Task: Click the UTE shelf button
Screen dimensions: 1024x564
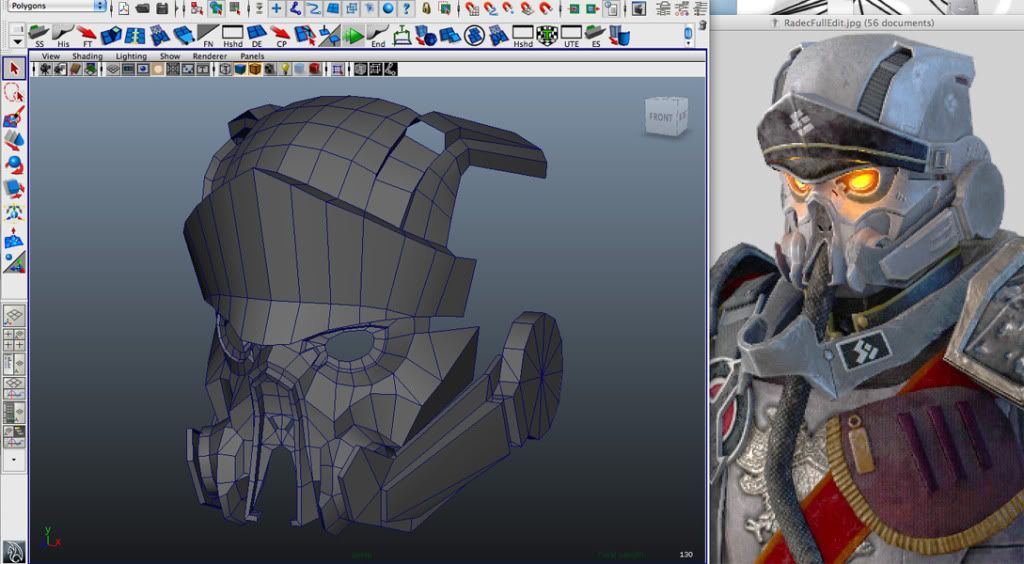Action: tap(571, 36)
